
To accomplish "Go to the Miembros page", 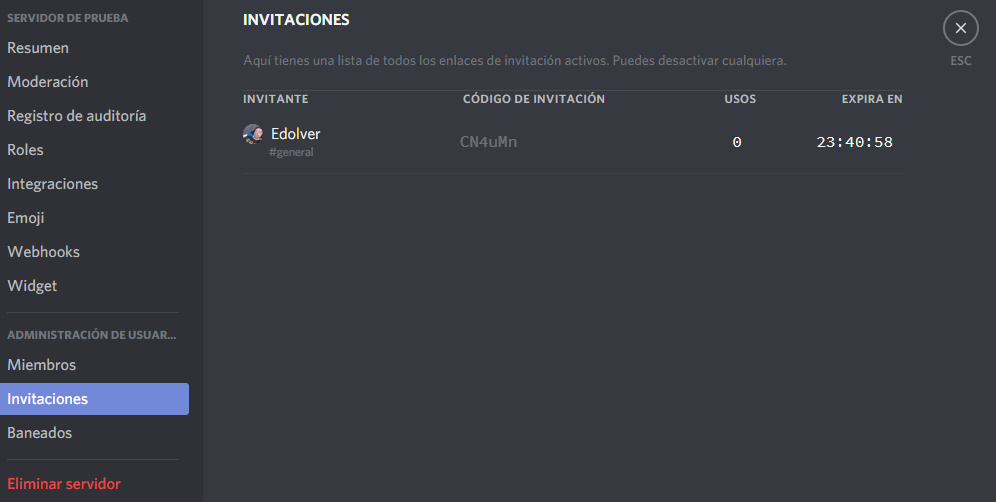I will (x=42, y=365).
